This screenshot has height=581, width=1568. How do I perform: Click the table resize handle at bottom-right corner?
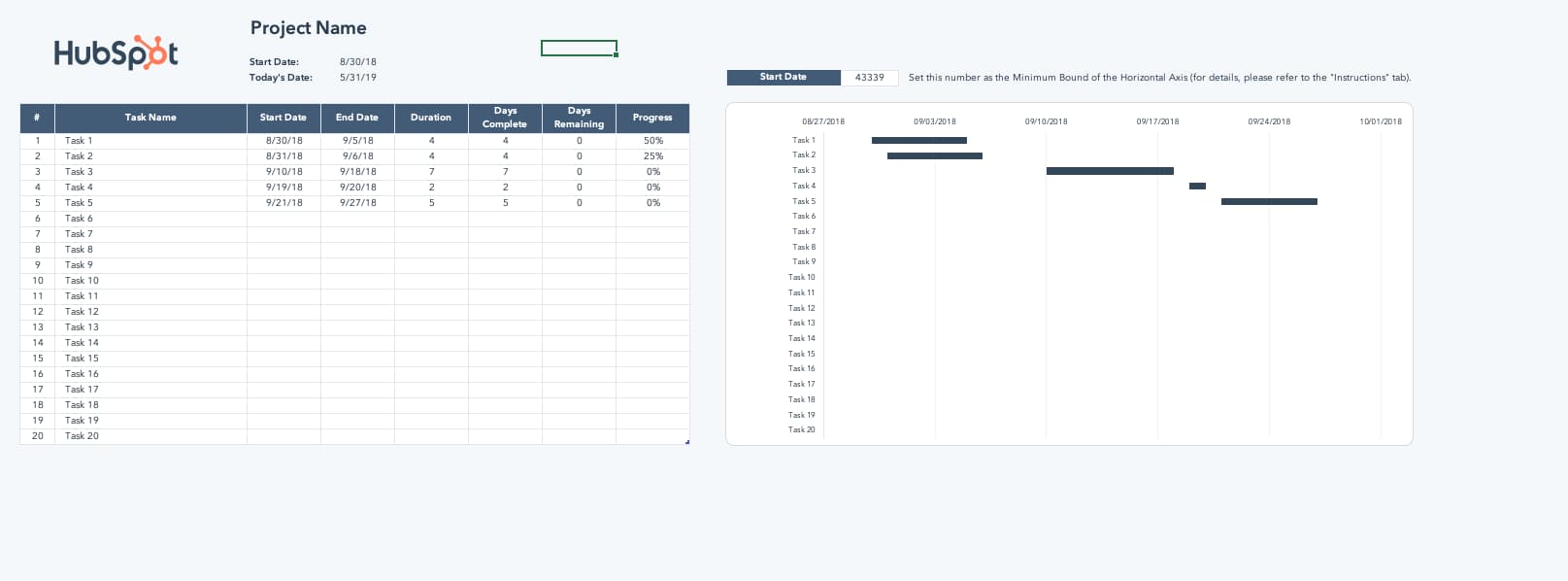tap(687, 442)
